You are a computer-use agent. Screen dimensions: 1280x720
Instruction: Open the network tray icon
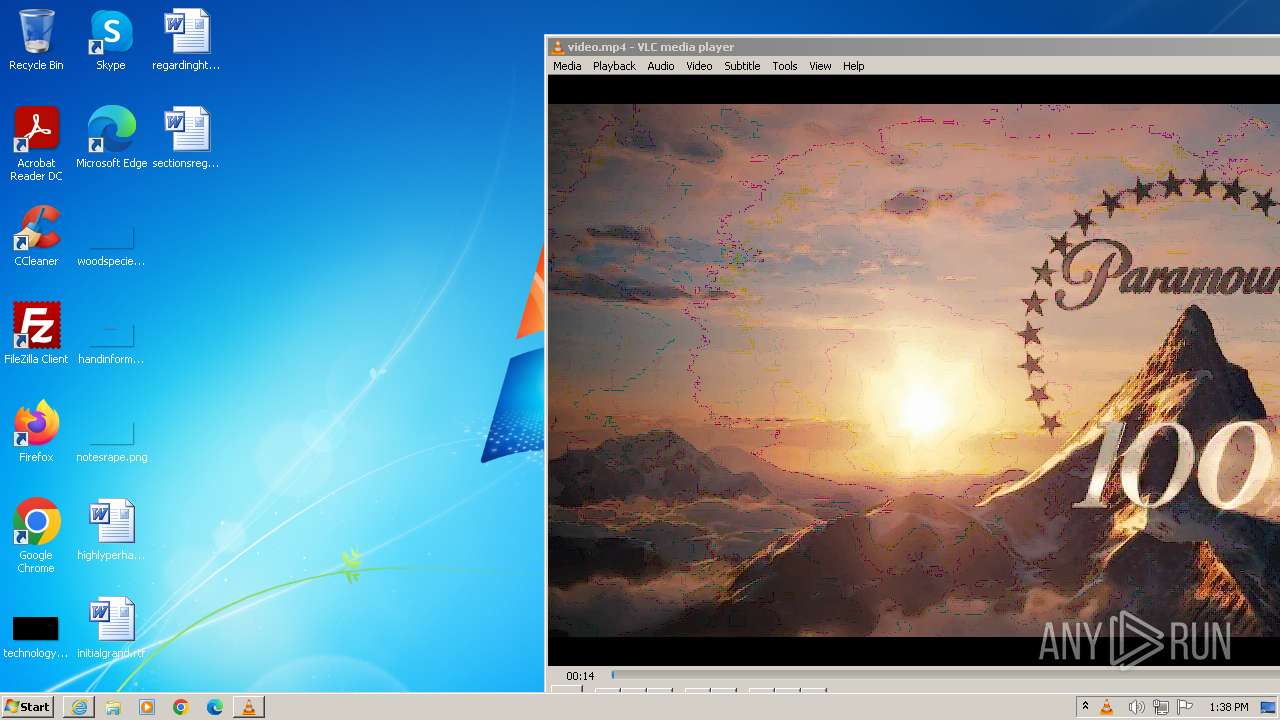tap(1161, 707)
